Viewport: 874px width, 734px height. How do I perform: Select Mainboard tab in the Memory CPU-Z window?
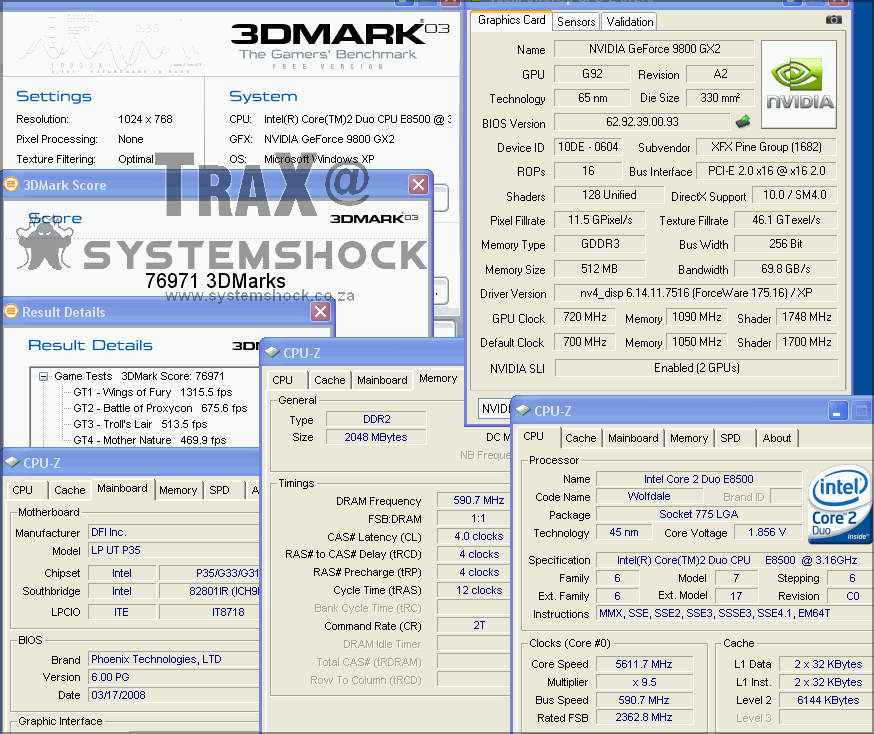(382, 380)
